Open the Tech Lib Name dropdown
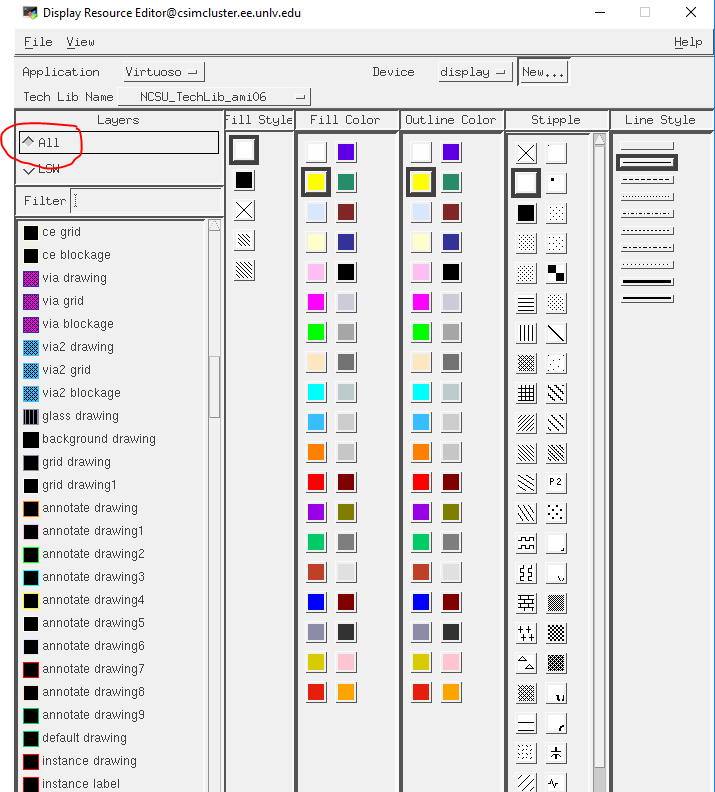This screenshot has height=792, width=715. pos(214,96)
